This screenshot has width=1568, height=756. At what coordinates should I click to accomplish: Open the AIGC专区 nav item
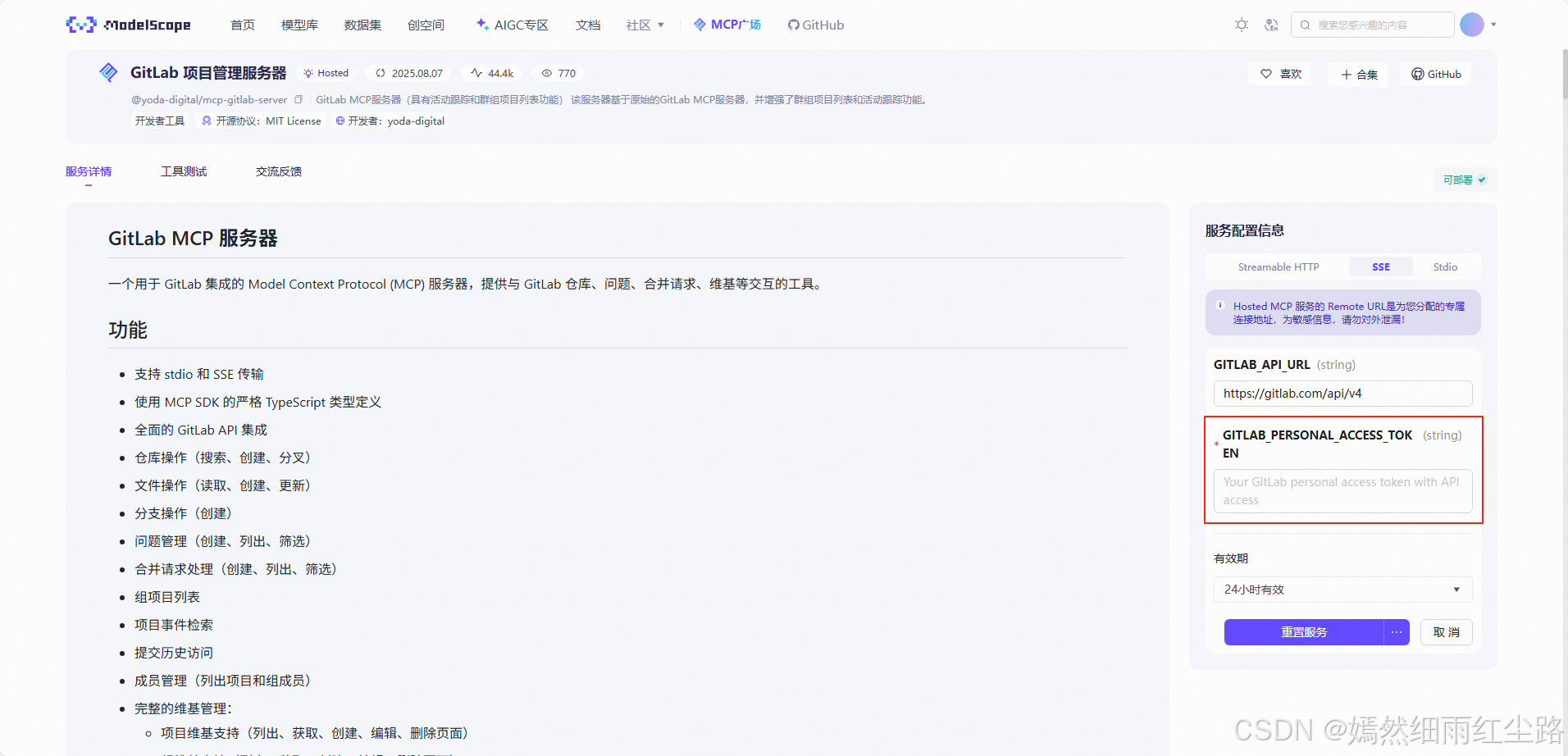tap(513, 25)
